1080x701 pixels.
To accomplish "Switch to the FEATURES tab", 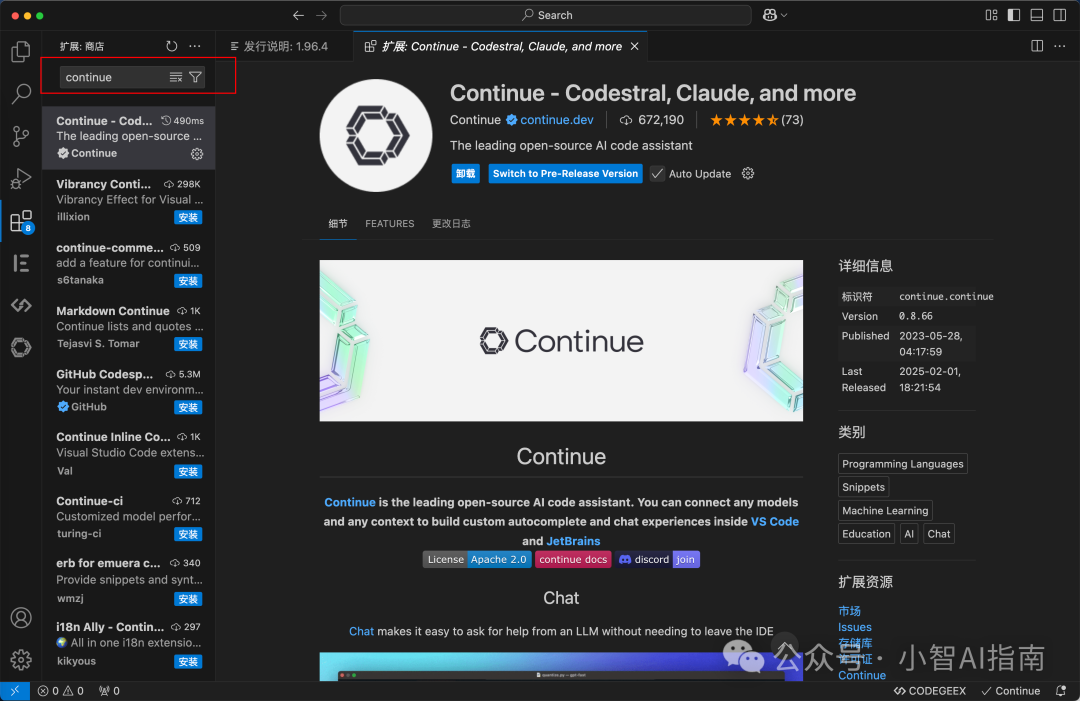I will tap(389, 224).
